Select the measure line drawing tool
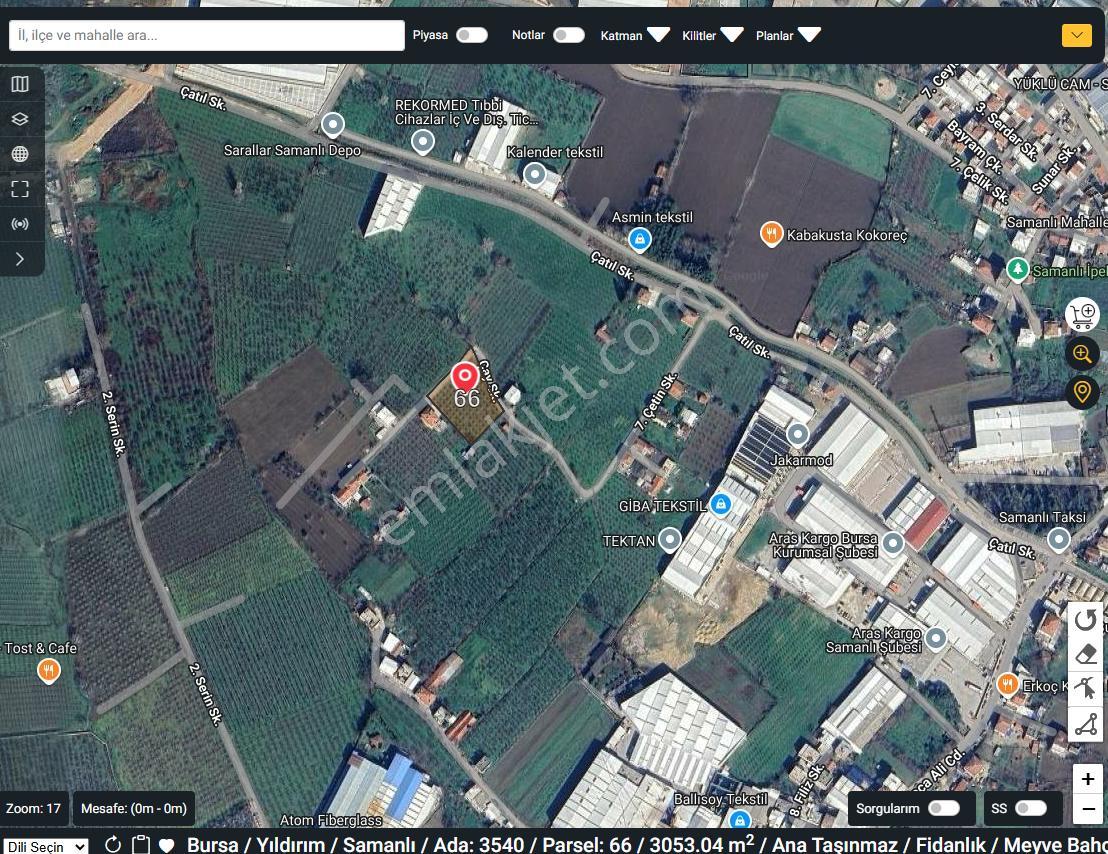The height and width of the screenshot is (854, 1108). pyautogui.click(x=1085, y=723)
